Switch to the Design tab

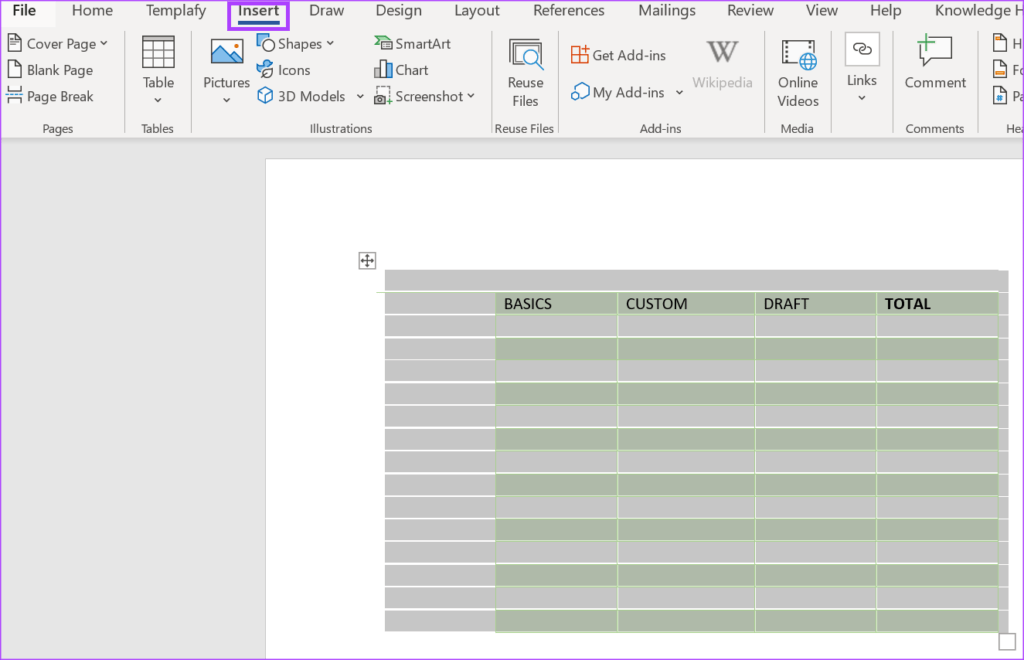pos(398,11)
